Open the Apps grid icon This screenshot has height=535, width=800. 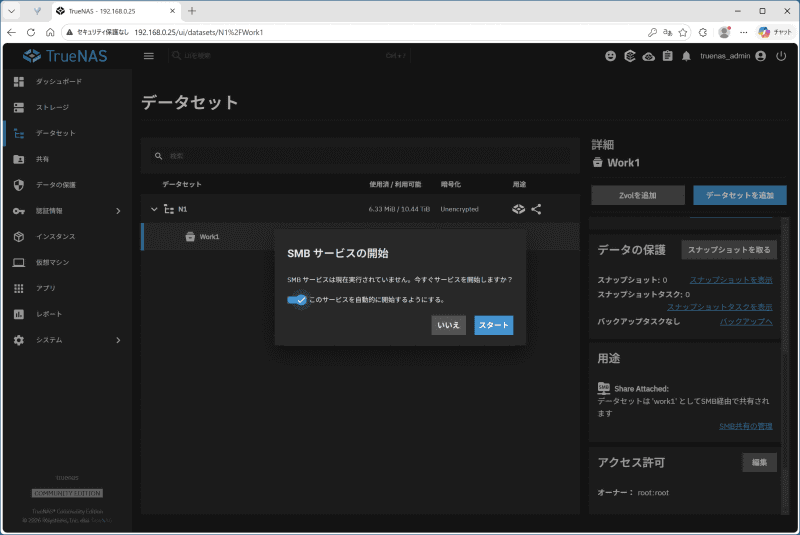[19, 288]
